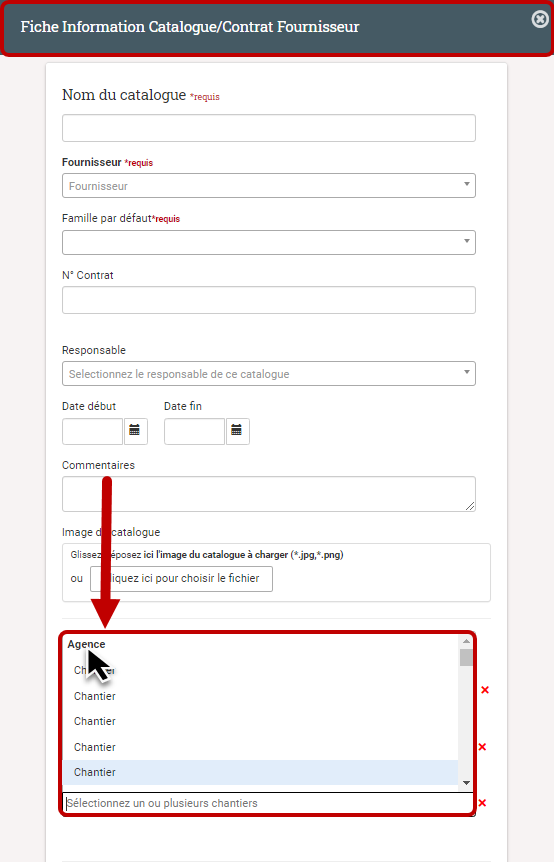Open the Date fin calendar picker

237,431
